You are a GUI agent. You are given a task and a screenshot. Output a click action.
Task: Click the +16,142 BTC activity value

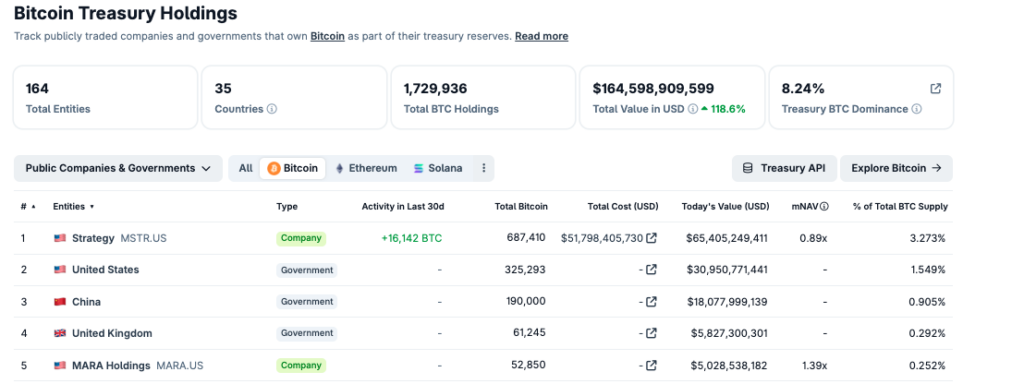(411, 238)
